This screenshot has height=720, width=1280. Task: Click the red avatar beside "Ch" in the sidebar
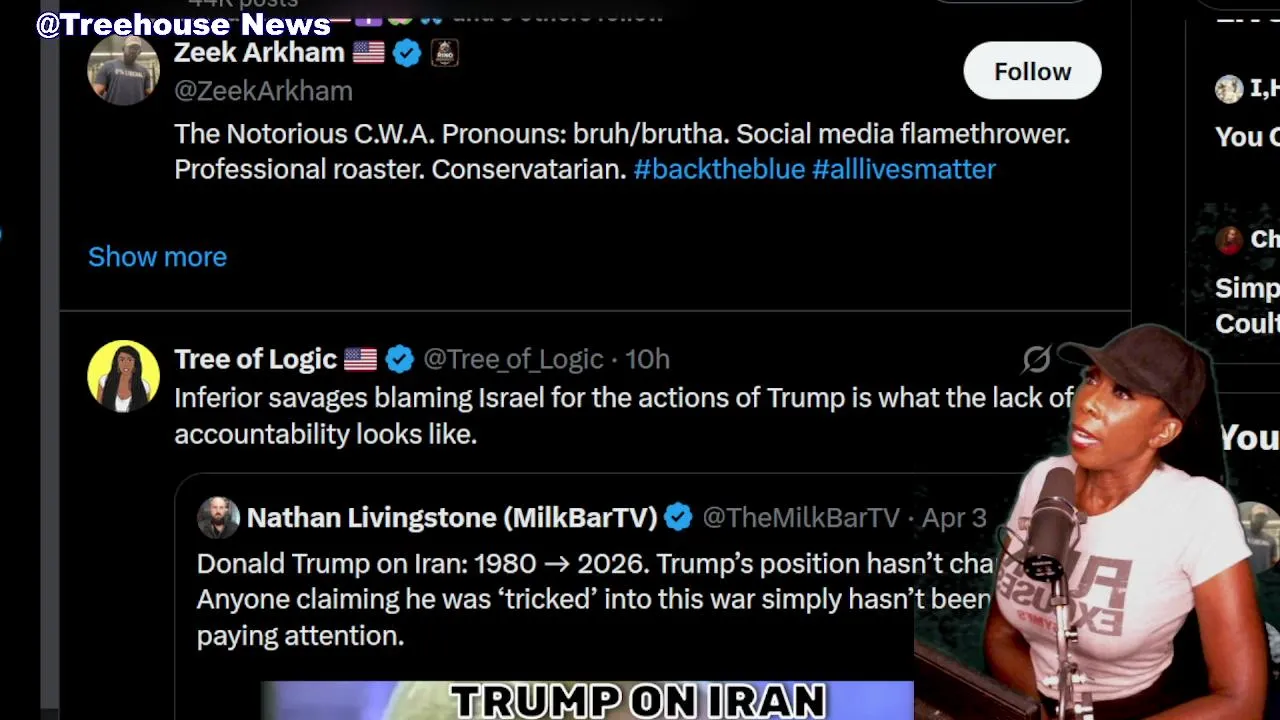1229,239
